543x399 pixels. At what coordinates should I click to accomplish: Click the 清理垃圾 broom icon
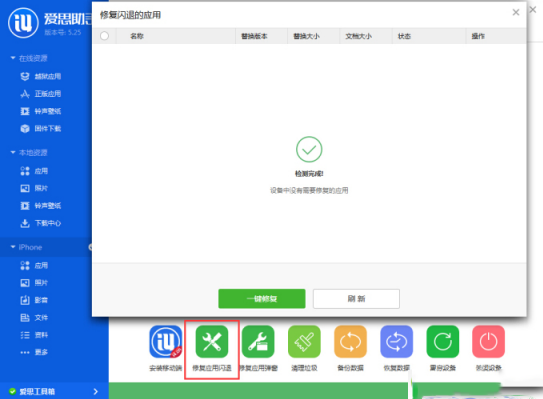304,342
